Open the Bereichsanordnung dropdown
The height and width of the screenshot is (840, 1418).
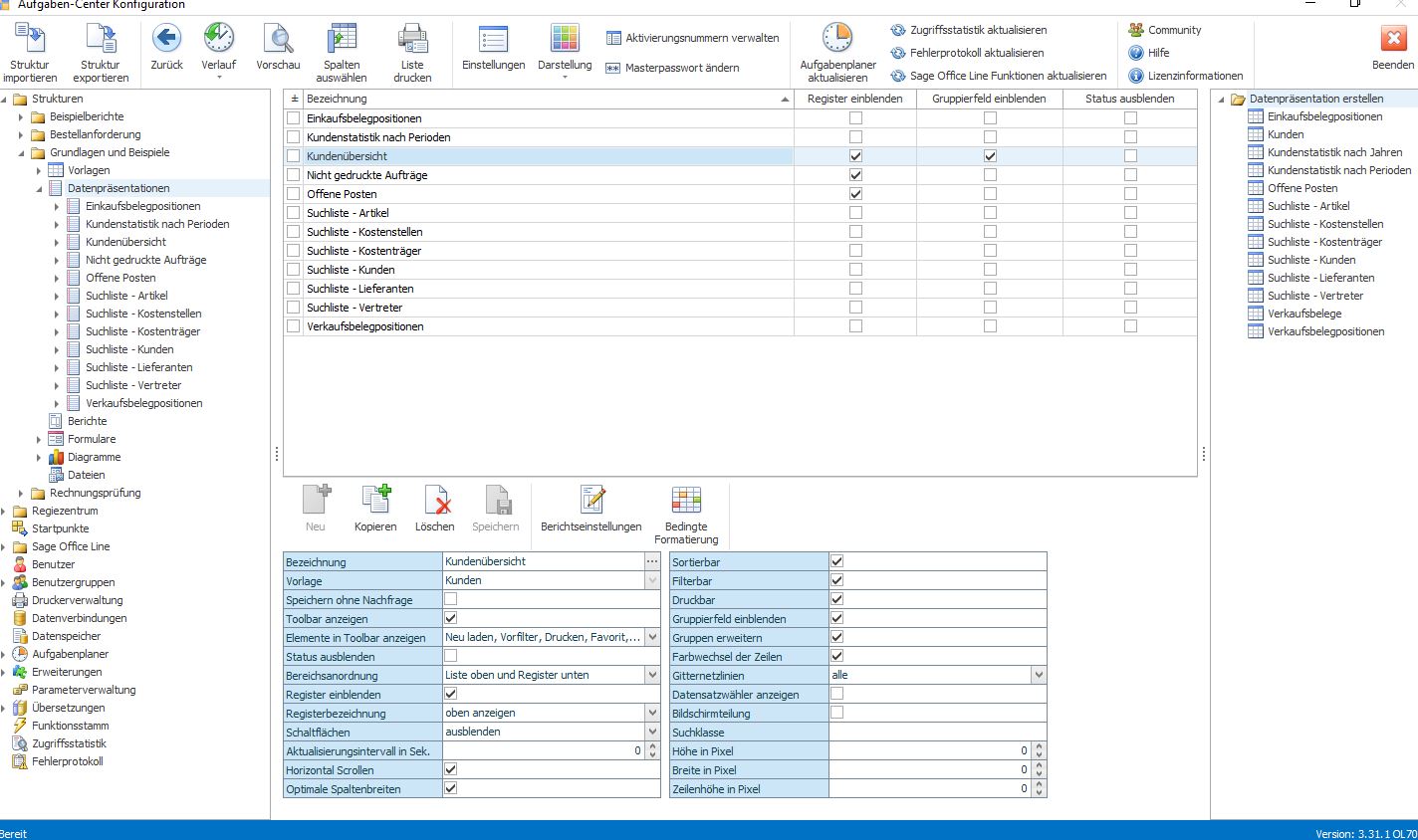[x=652, y=675]
